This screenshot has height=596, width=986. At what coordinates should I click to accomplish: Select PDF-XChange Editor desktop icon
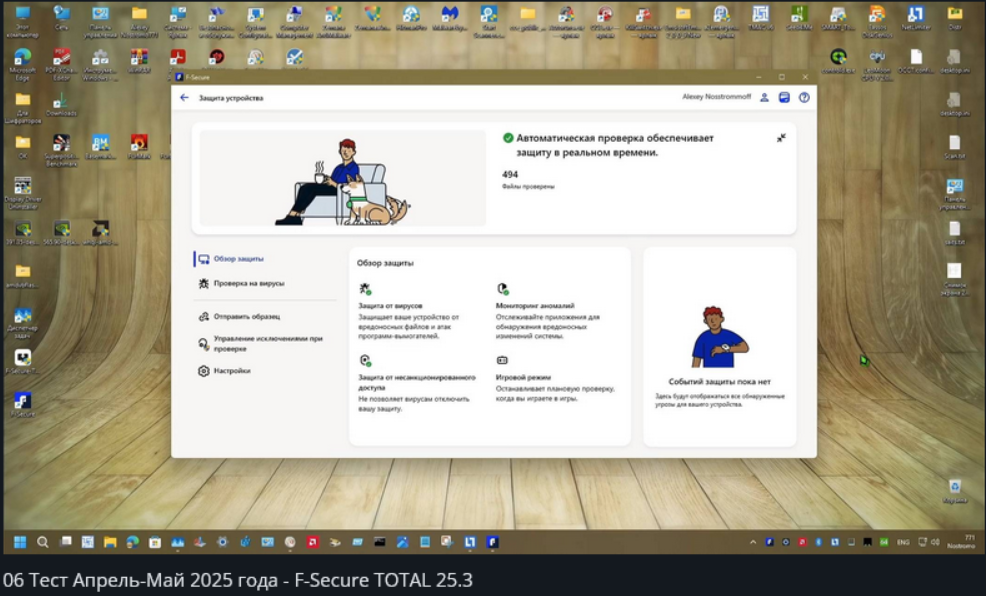point(61,65)
